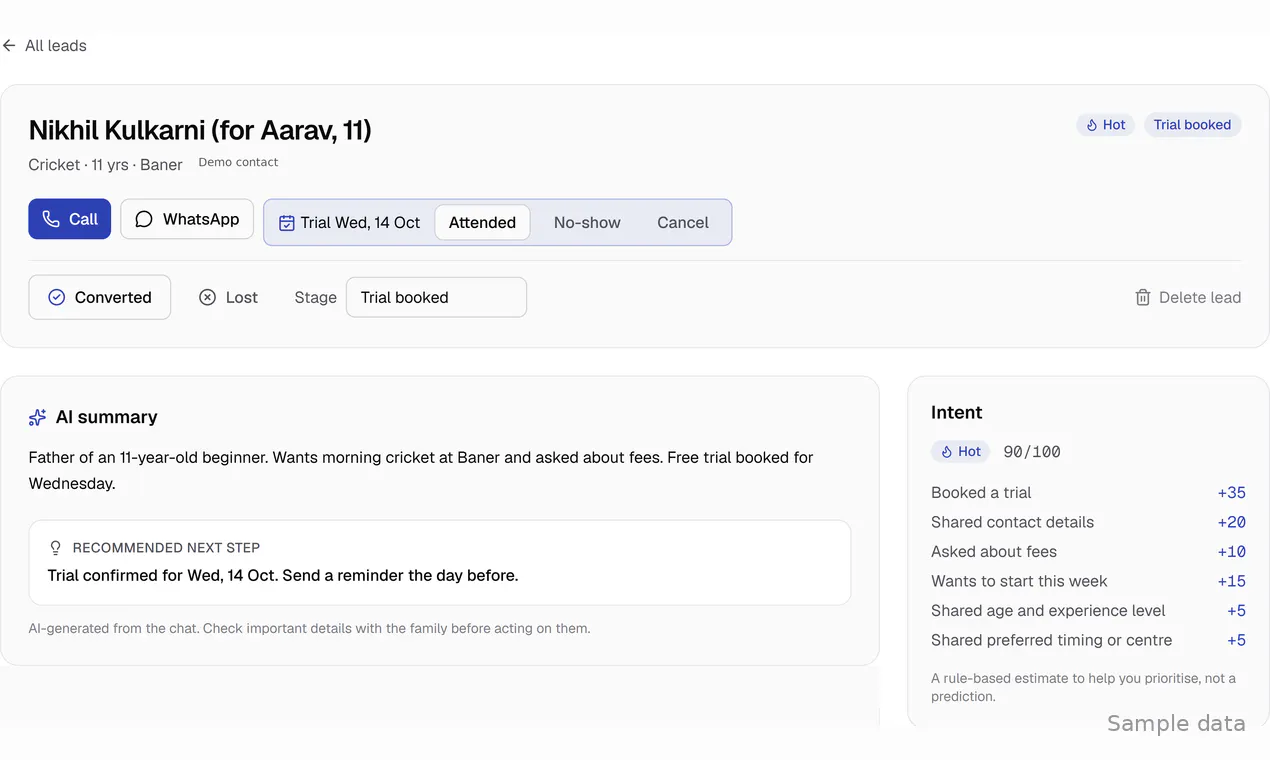Image resolution: width=1270 pixels, height=760 pixels.
Task: Click the WhatsApp speech bubble icon
Action: (x=144, y=219)
